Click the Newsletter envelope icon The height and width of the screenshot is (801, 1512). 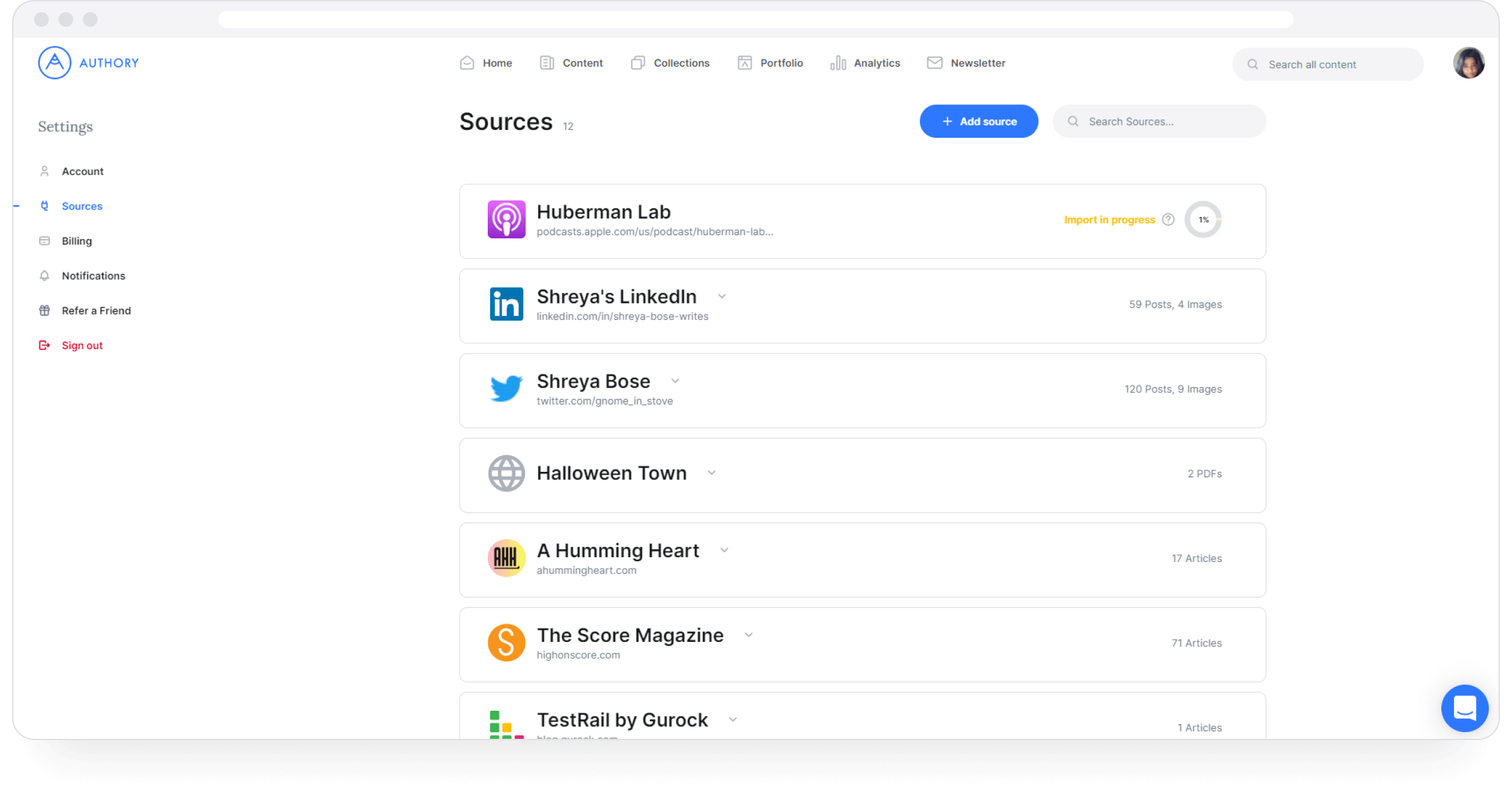[x=935, y=63]
